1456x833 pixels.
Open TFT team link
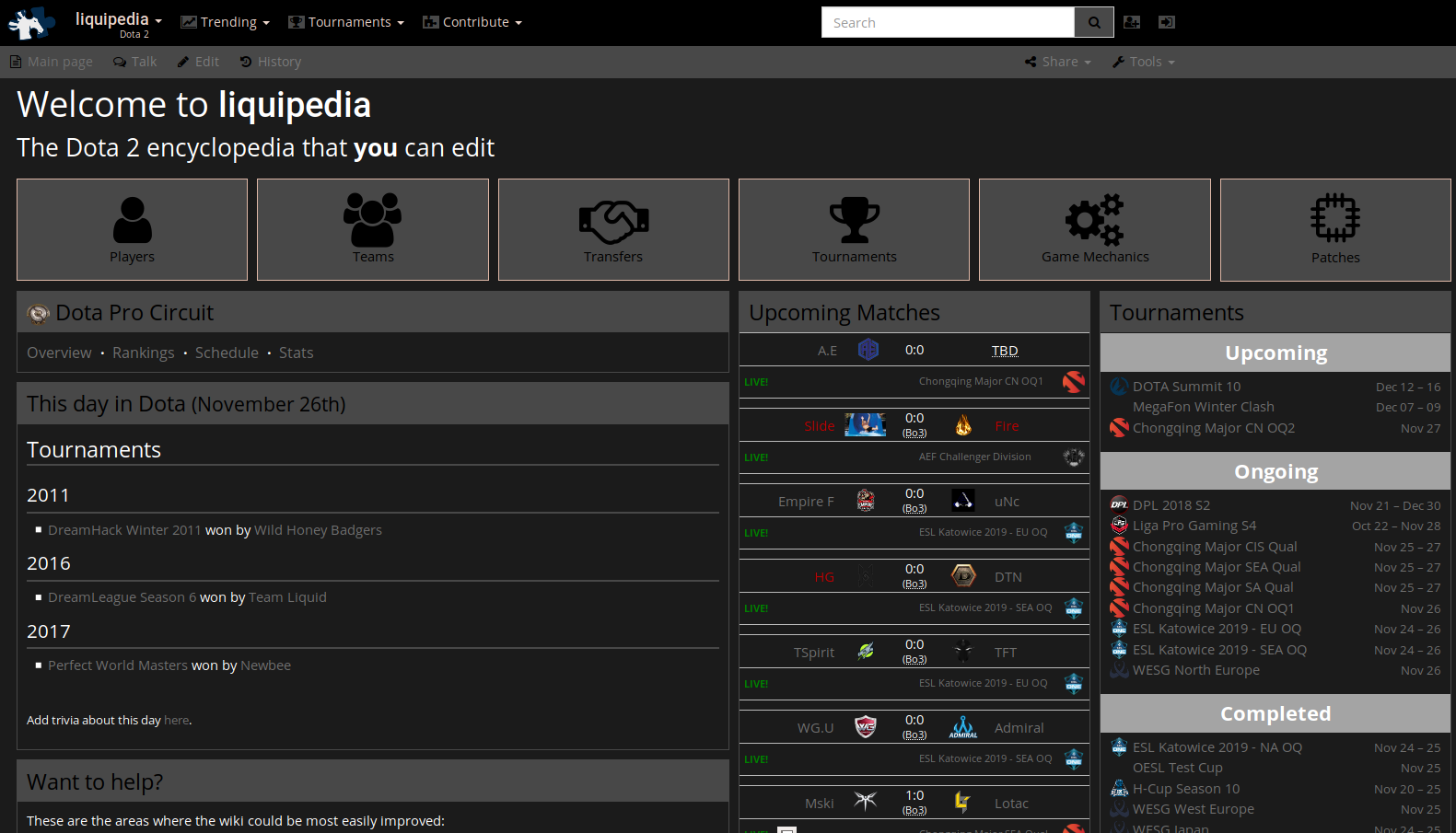[x=1006, y=653]
